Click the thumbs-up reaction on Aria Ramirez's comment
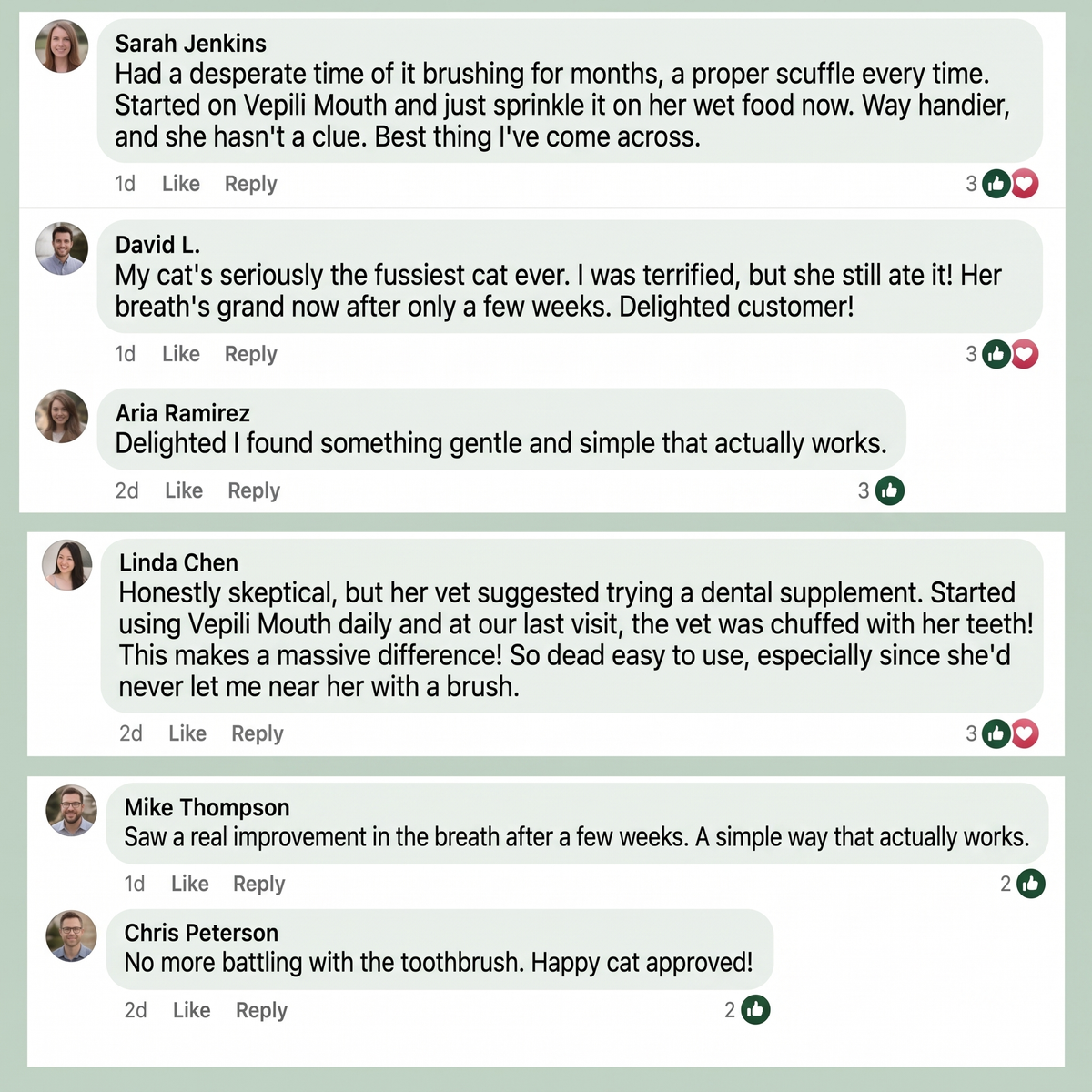 tap(890, 491)
